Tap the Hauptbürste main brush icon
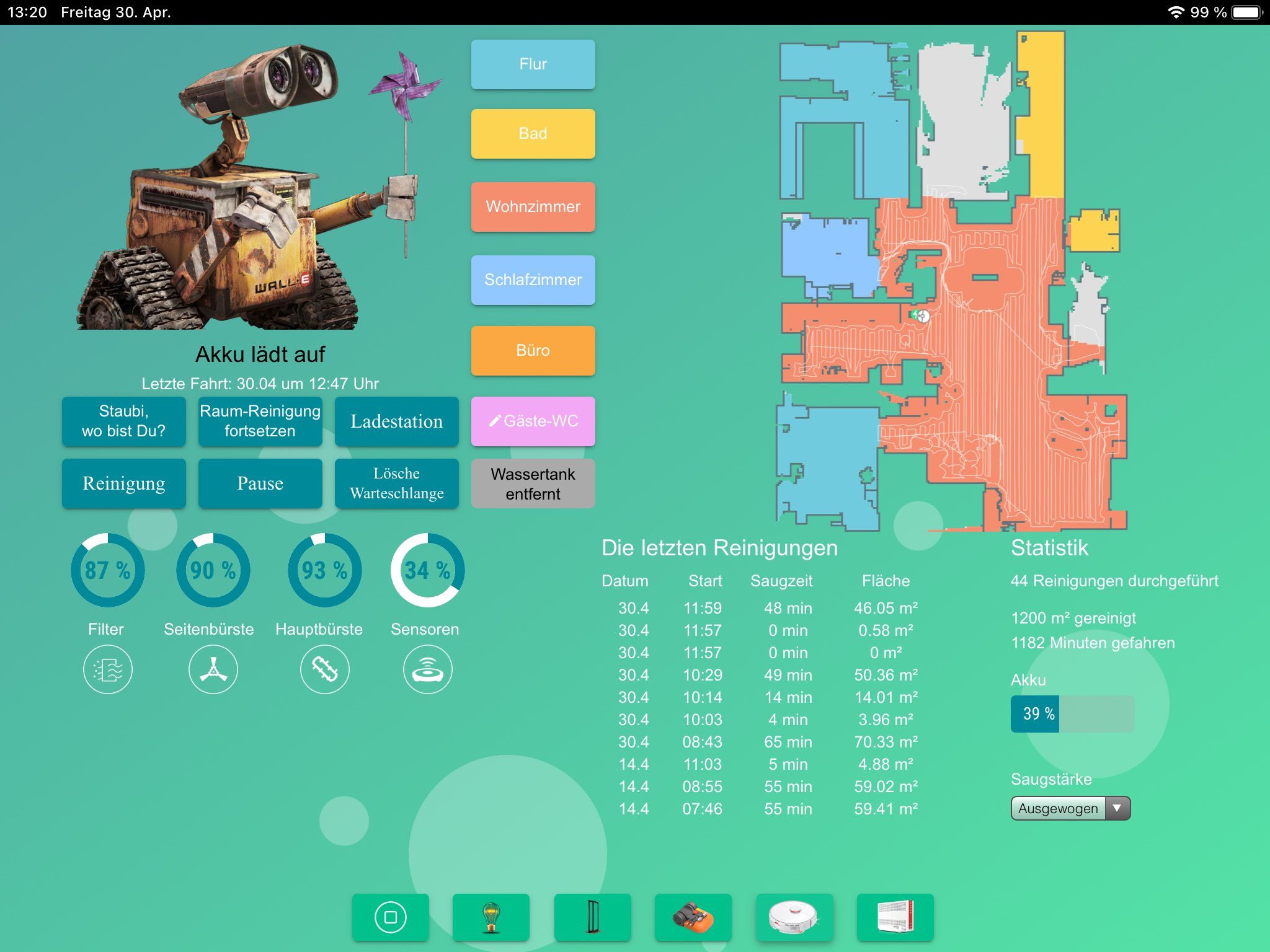Screen dimensions: 1270x952 324,670
